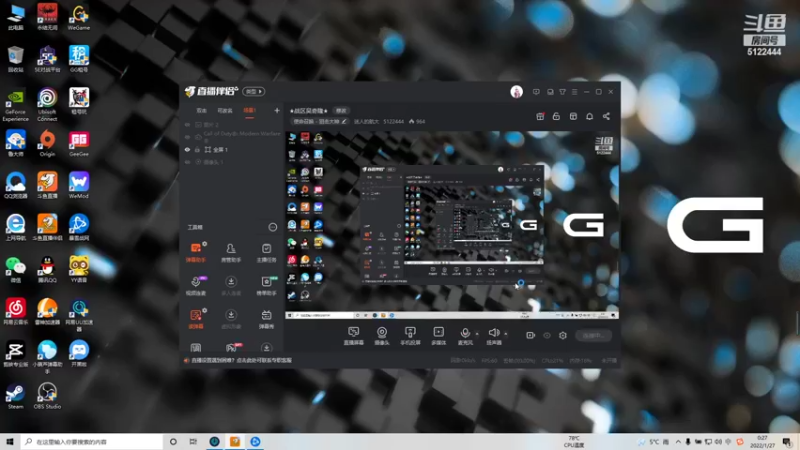Screen dimensions: 800x450
Task: Open the user avatar profile
Action: click(516, 92)
